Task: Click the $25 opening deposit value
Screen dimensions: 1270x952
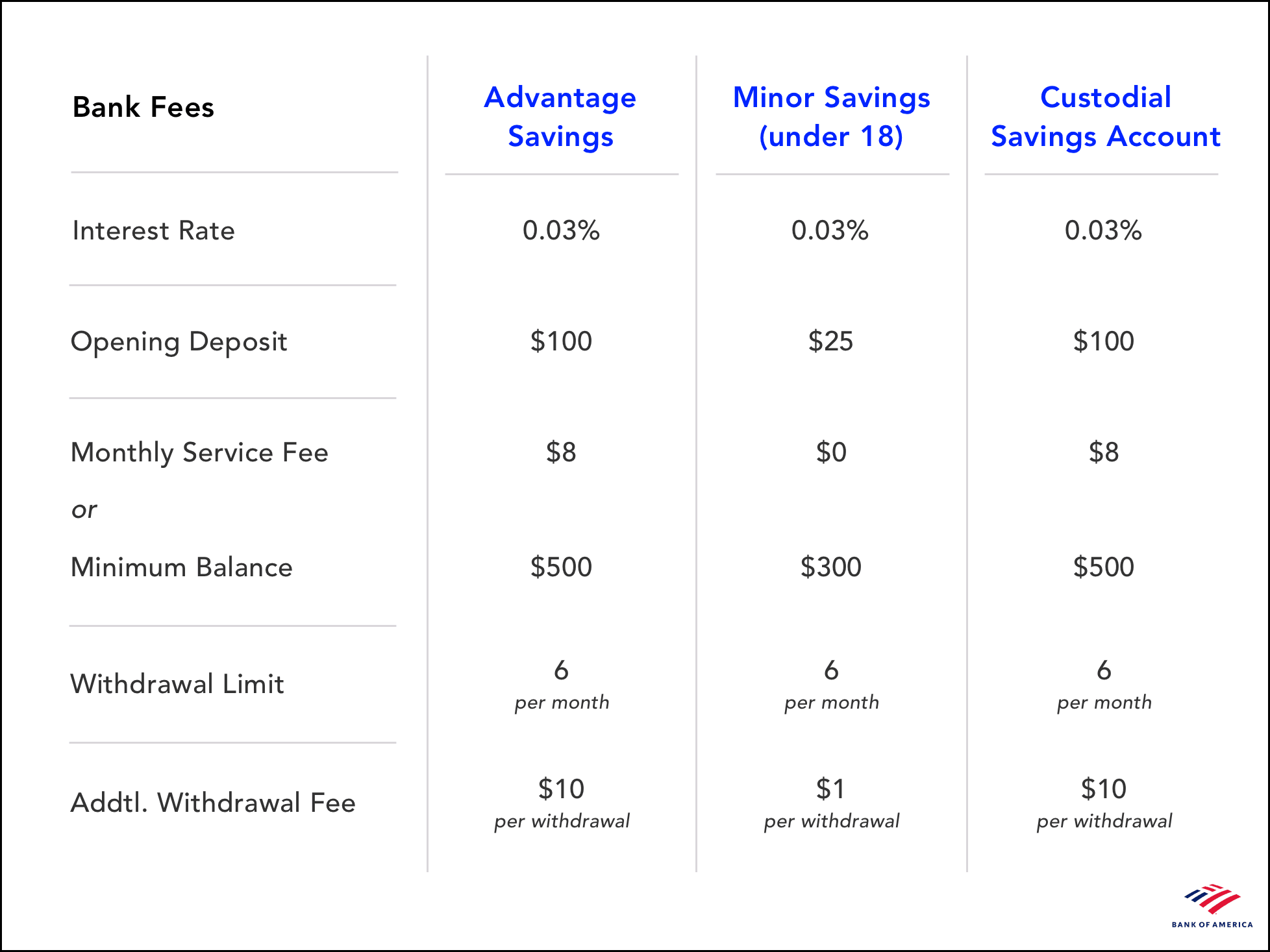Action: tap(830, 341)
